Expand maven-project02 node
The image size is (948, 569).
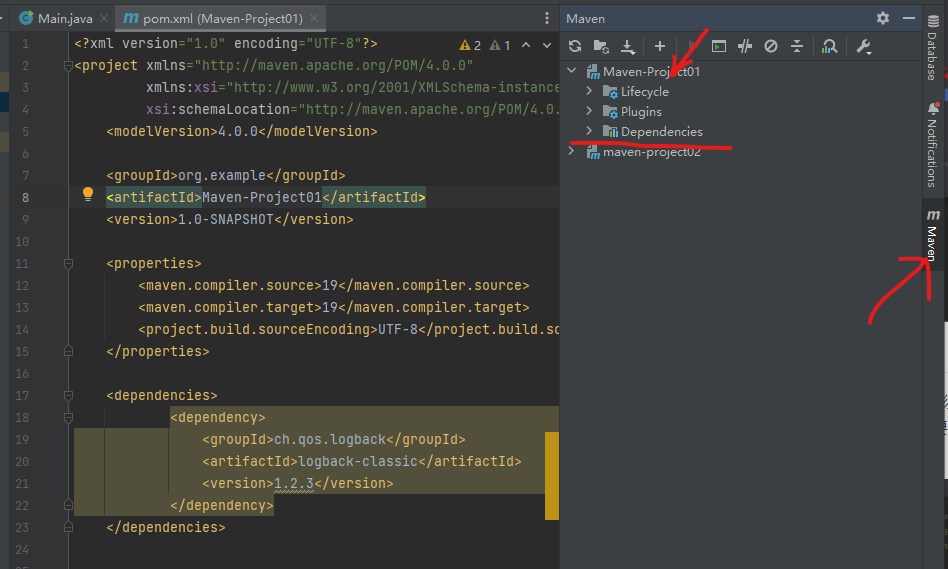(572, 151)
